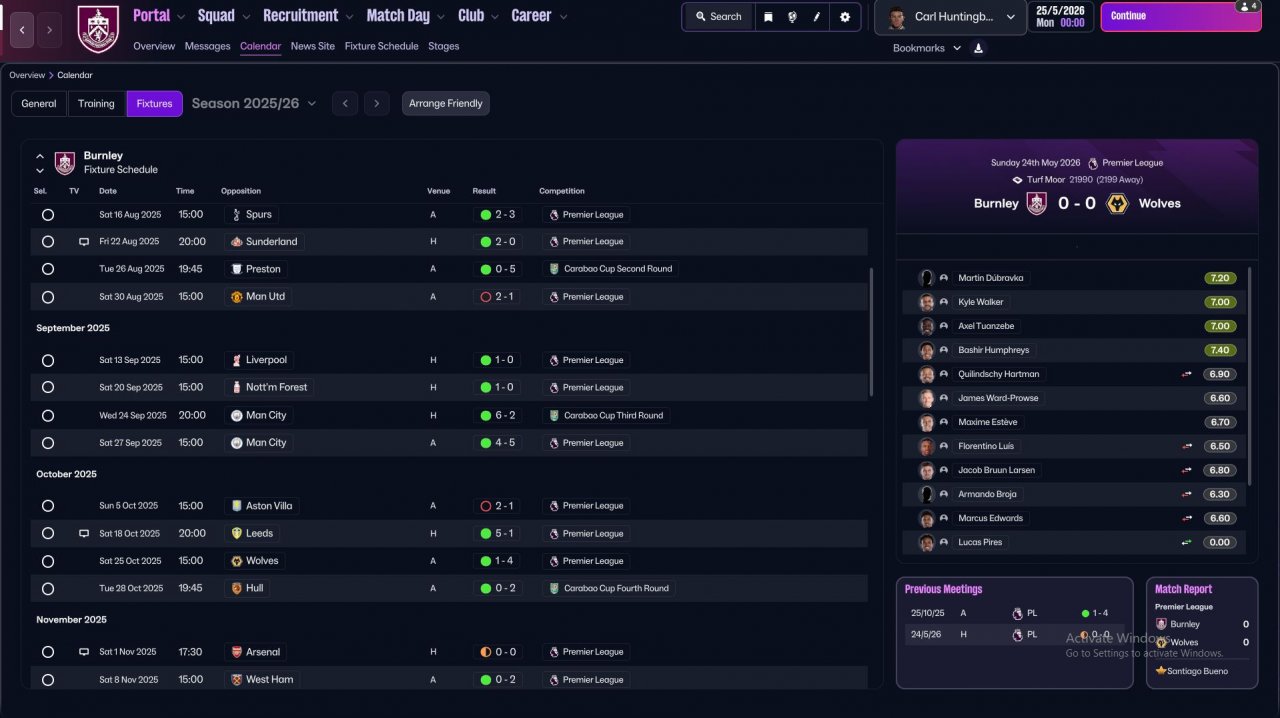Open the Search box
This screenshot has height=718, width=1280.
pos(718,17)
